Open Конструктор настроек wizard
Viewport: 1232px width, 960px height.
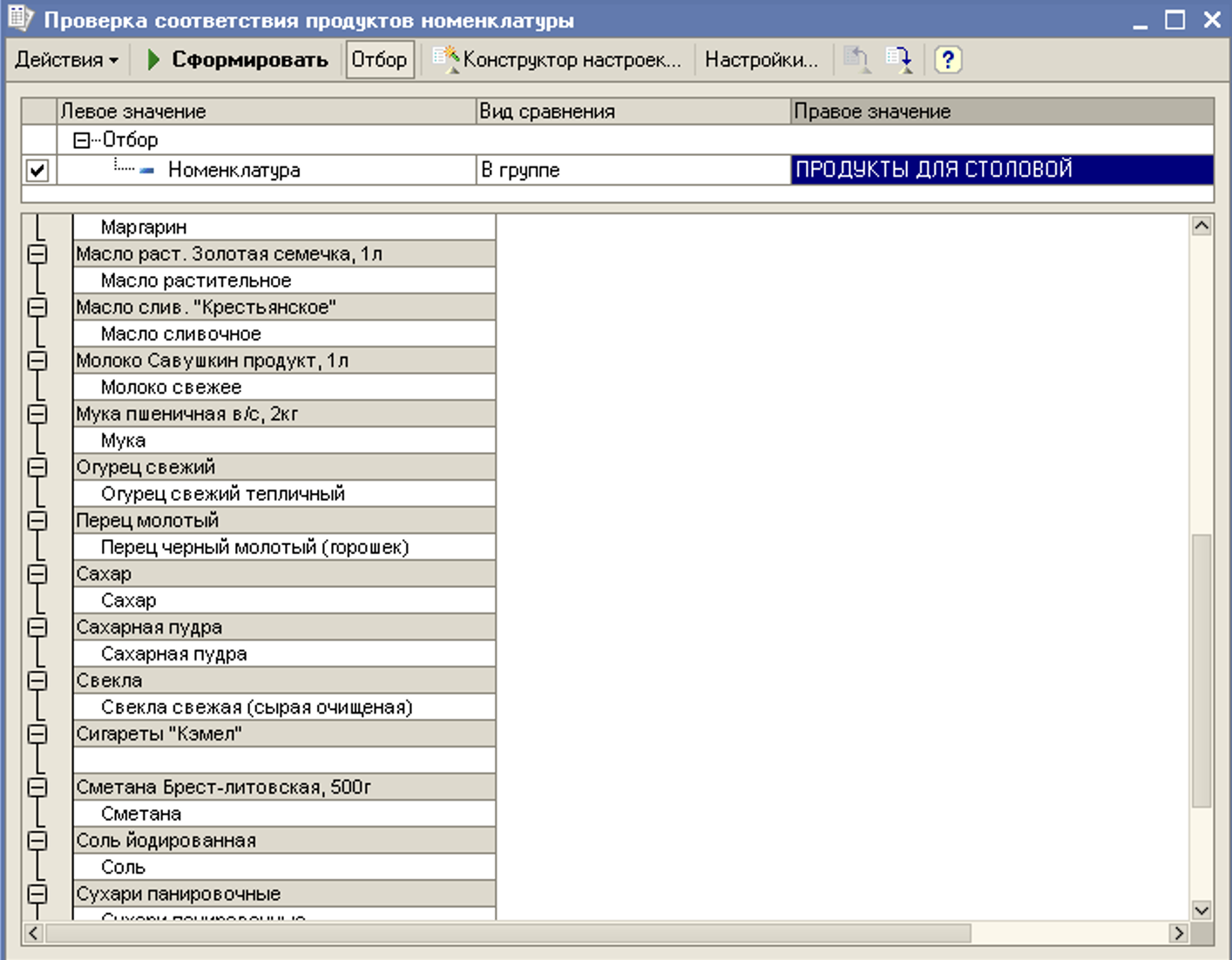(558, 60)
